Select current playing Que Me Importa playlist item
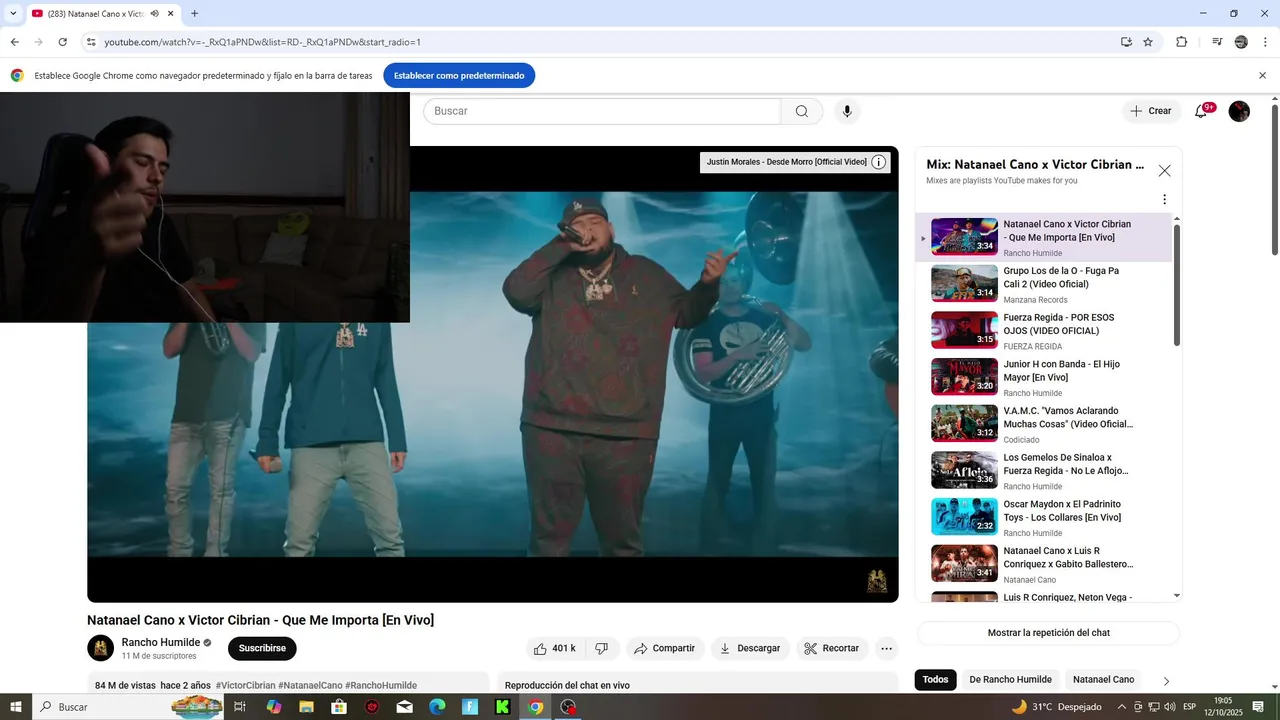Viewport: 1280px width, 720px height. tap(1044, 238)
